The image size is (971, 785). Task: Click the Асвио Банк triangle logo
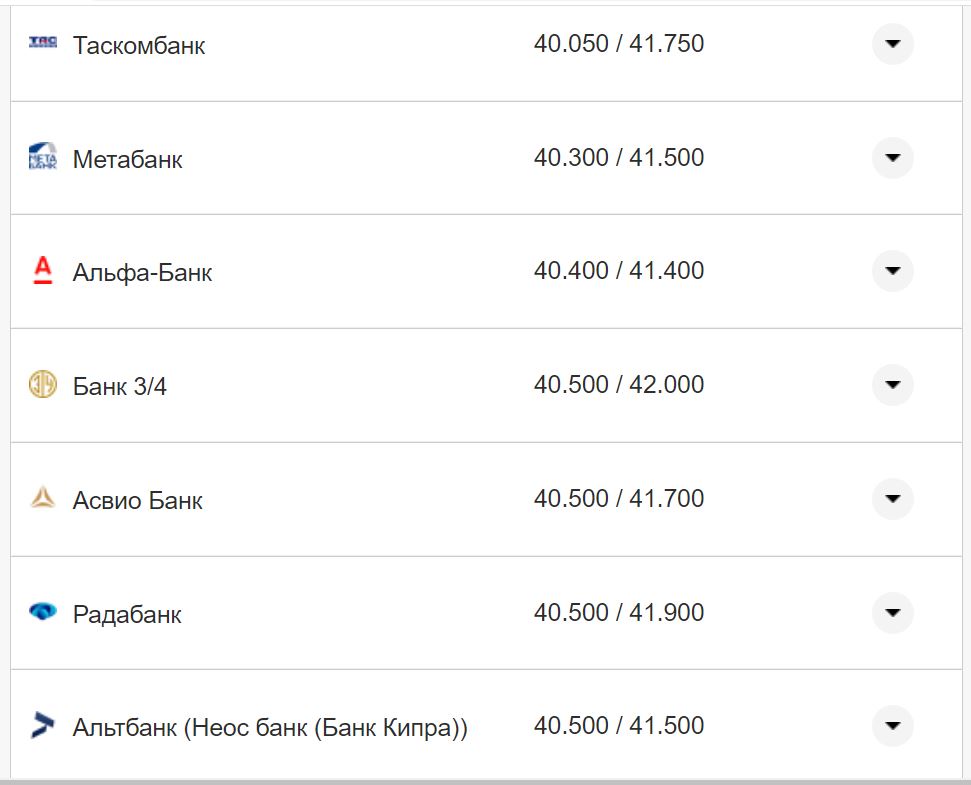point(43,498)
